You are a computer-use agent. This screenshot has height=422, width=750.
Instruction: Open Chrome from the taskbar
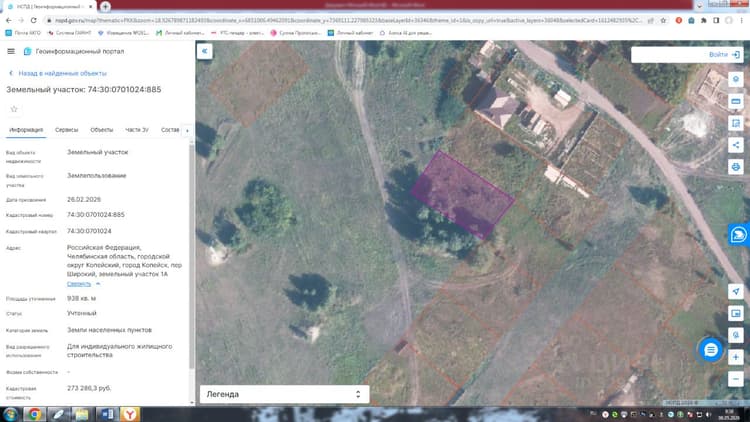(34, 414)
